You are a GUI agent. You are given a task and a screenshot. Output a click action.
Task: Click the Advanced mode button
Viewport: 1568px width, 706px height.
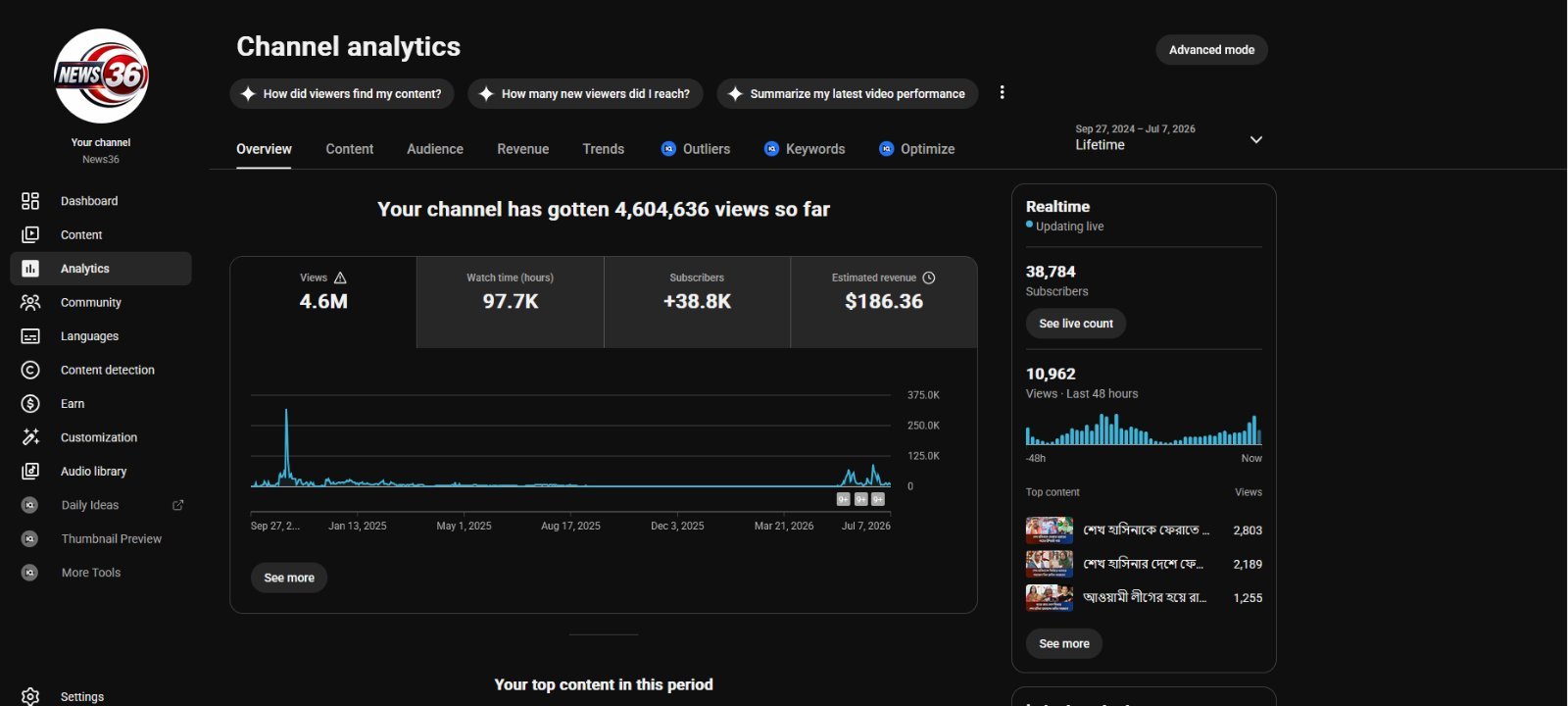pyautogui.click(x=1211, y=50)
